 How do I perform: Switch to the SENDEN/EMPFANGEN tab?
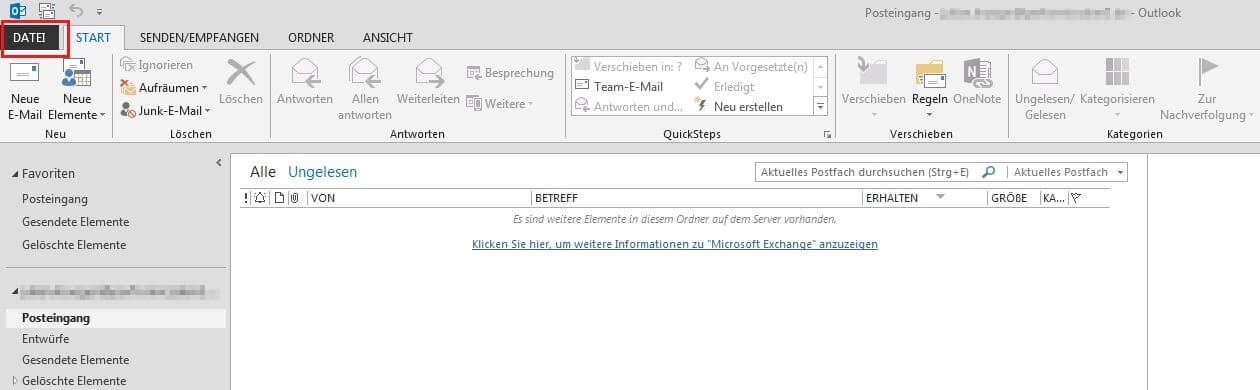[x=199, y=38]
